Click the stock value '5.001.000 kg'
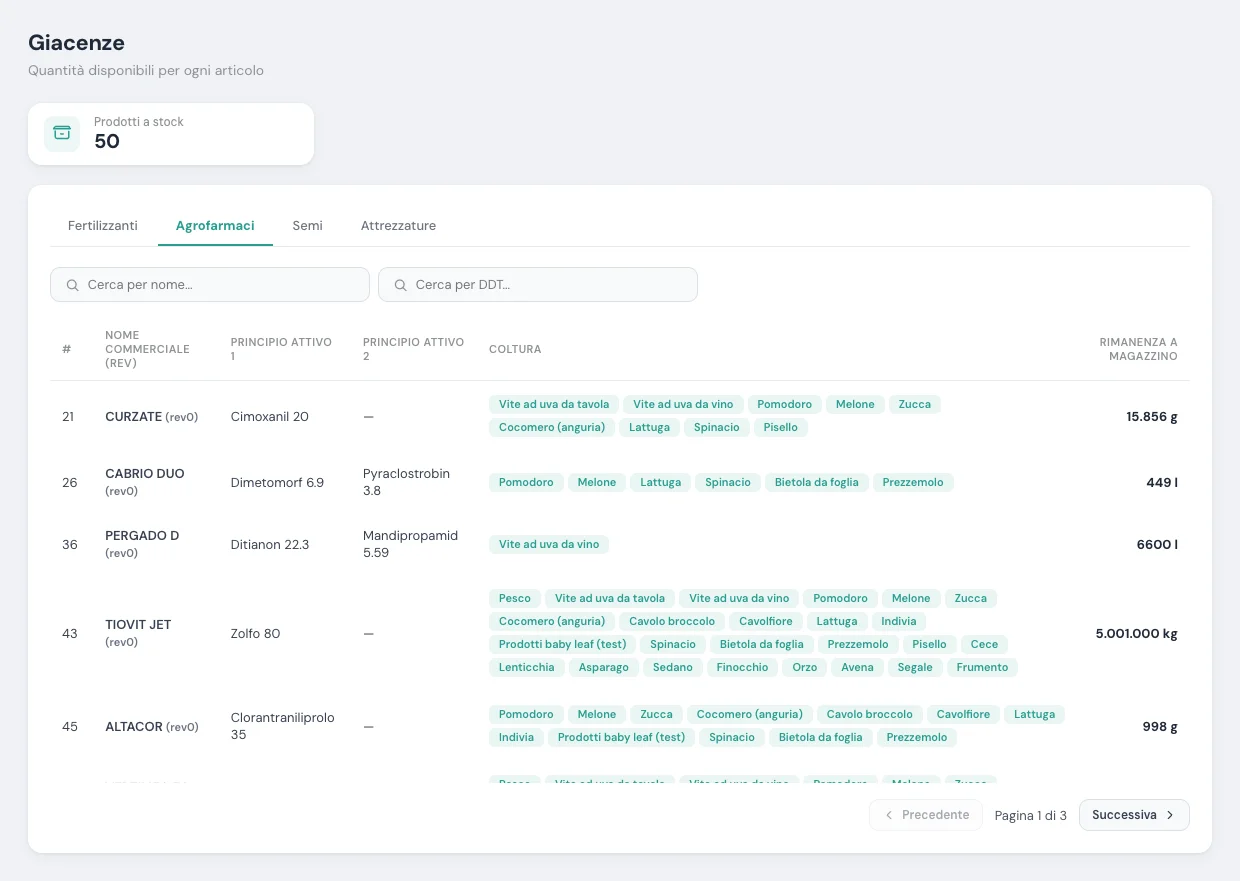Viewport: 1240px width, 881px height. (1137, 634)
